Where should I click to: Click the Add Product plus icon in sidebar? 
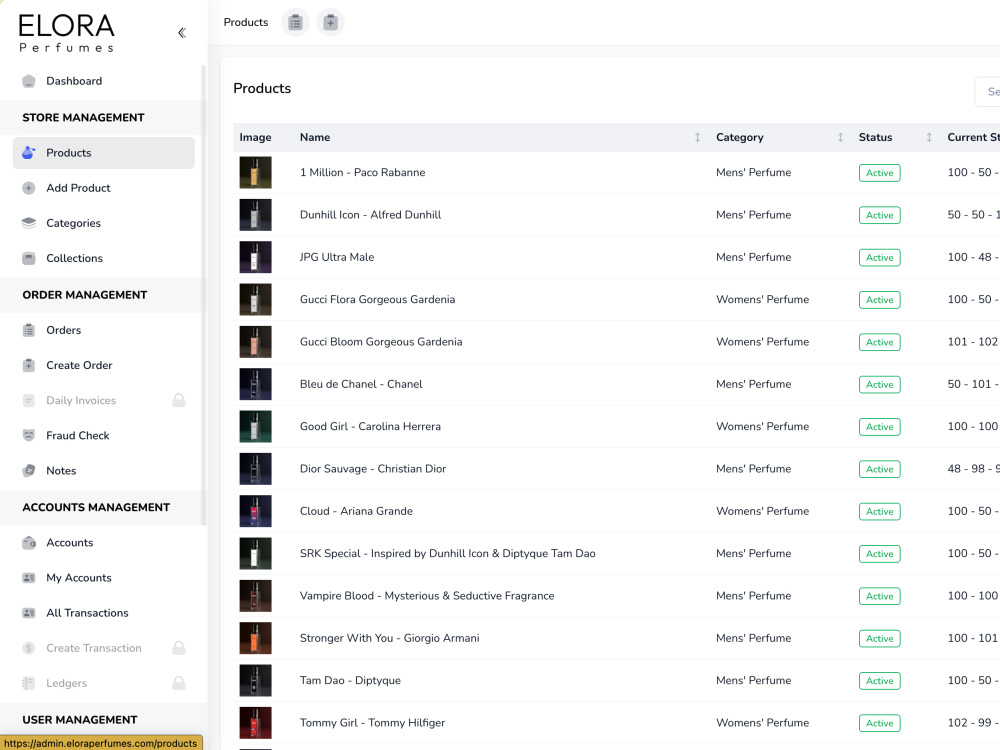29,188
